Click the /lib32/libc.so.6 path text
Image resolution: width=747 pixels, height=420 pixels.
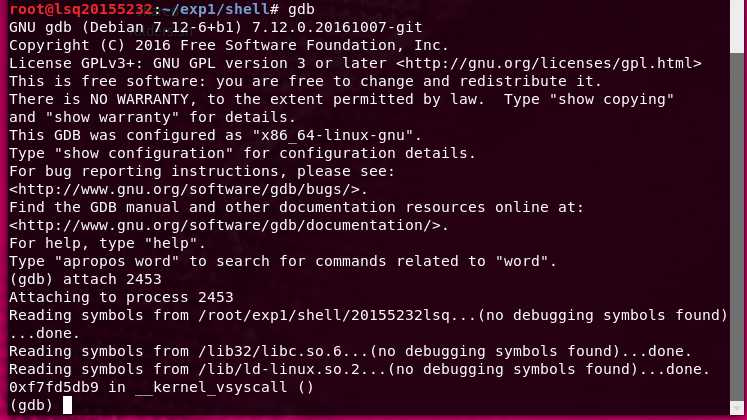(270, 351)
